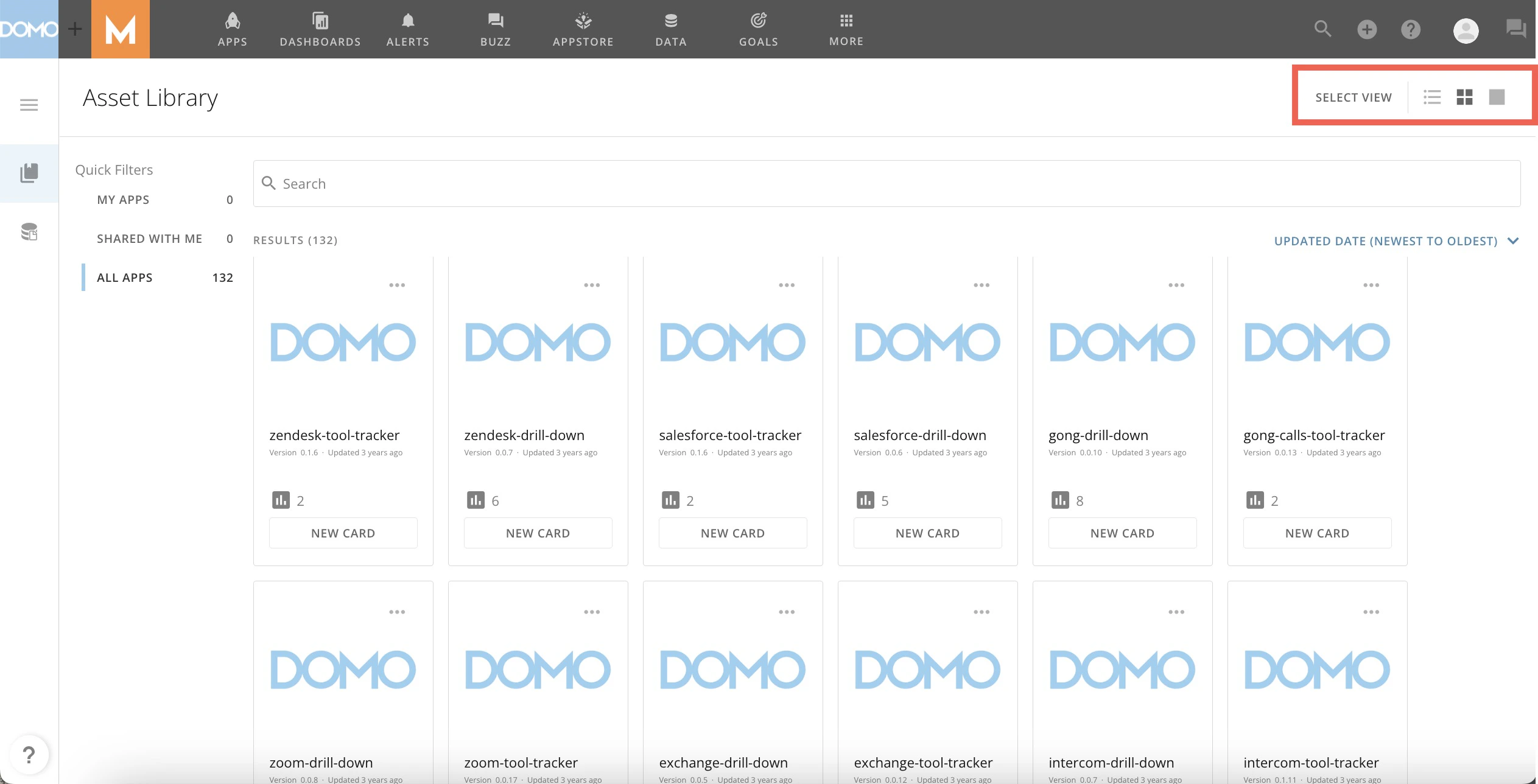The height and width of the screenshot is (784, 1538).
Task: Click New Card for salesforce-drill-down
Action: click(x=928, y=533)
